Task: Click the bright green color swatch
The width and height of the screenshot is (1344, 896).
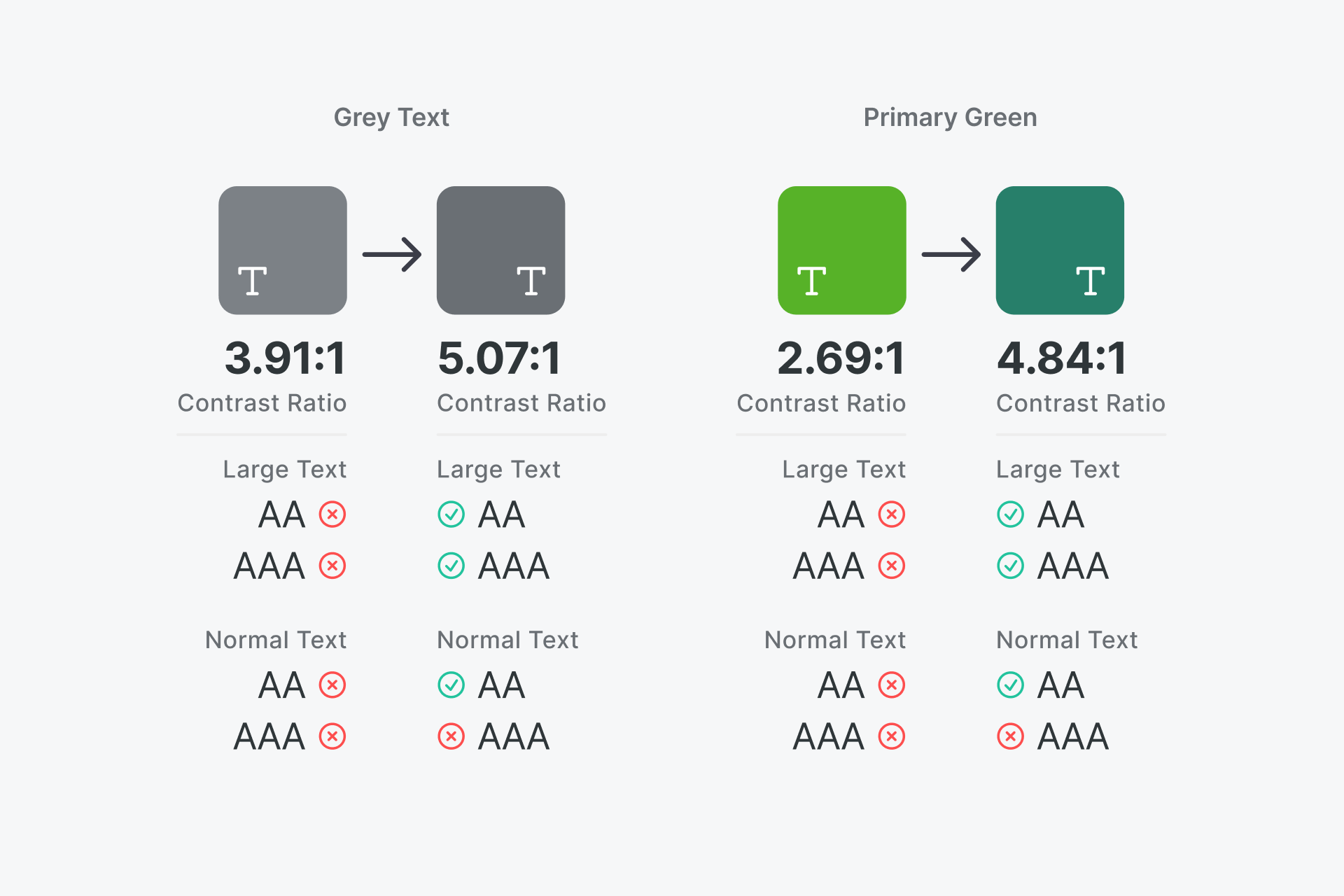Action: [842, 250]
